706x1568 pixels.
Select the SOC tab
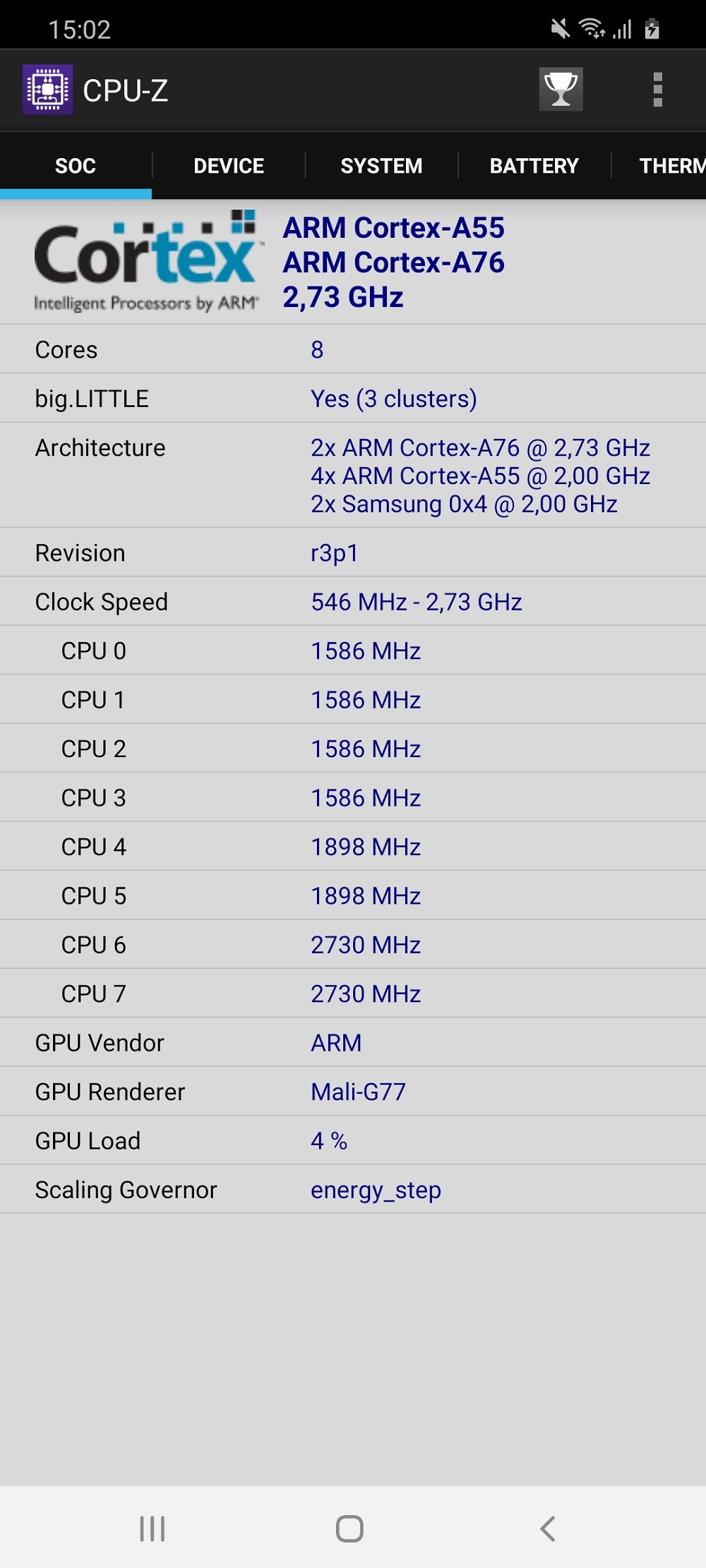click(76, 166)
